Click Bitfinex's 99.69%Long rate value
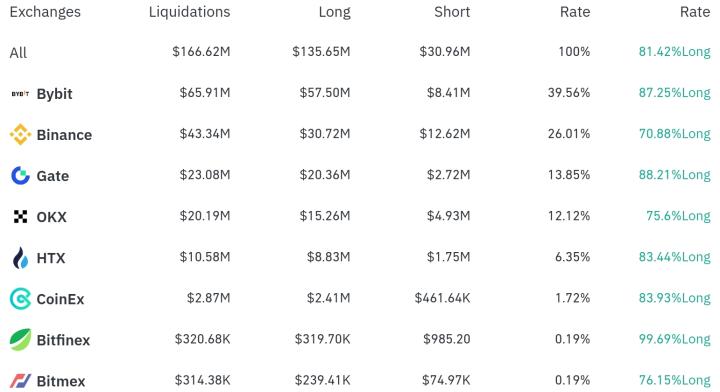 coord(674,339)
